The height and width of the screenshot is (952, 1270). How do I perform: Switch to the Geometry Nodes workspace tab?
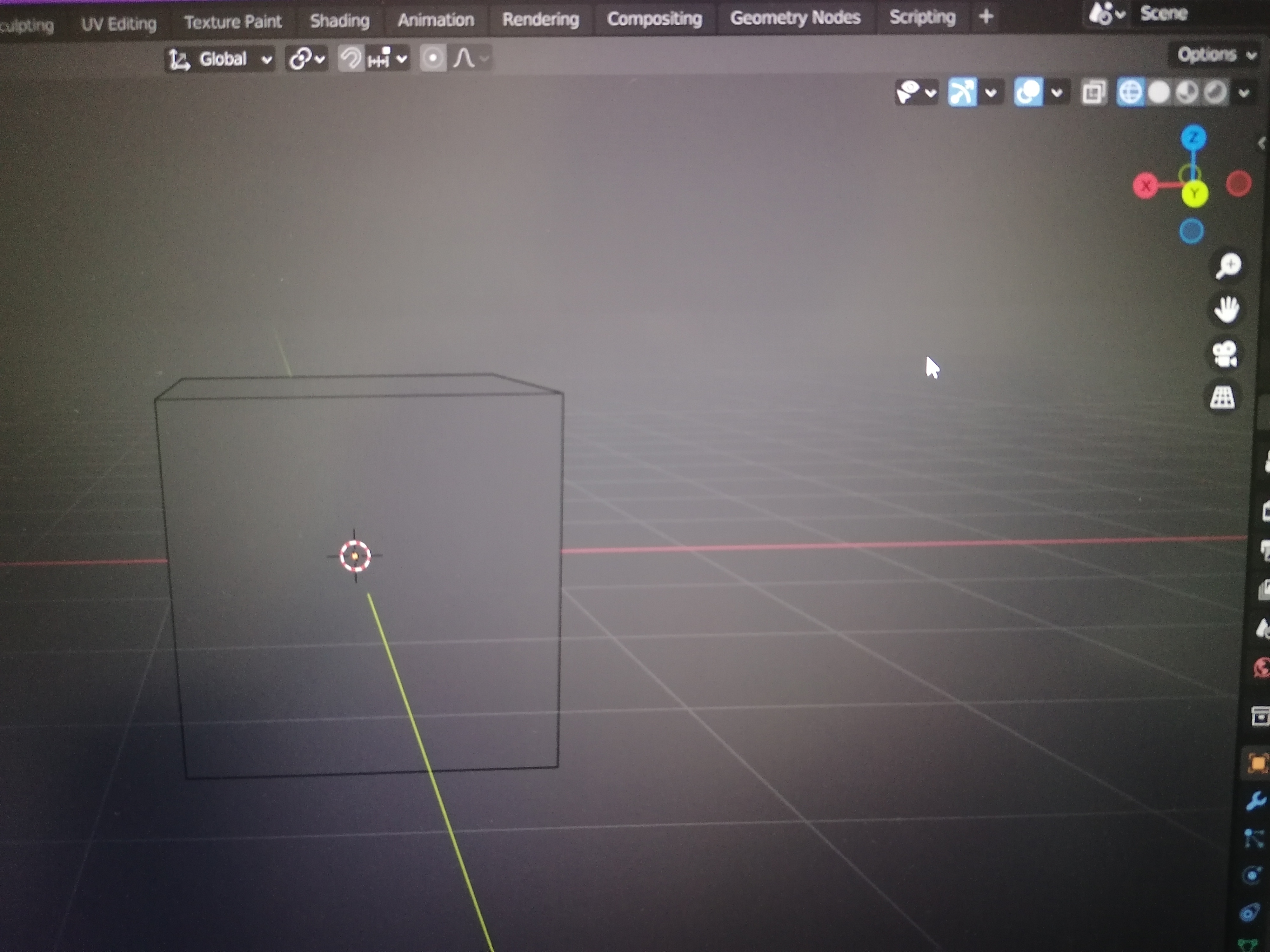pos(795,18)
